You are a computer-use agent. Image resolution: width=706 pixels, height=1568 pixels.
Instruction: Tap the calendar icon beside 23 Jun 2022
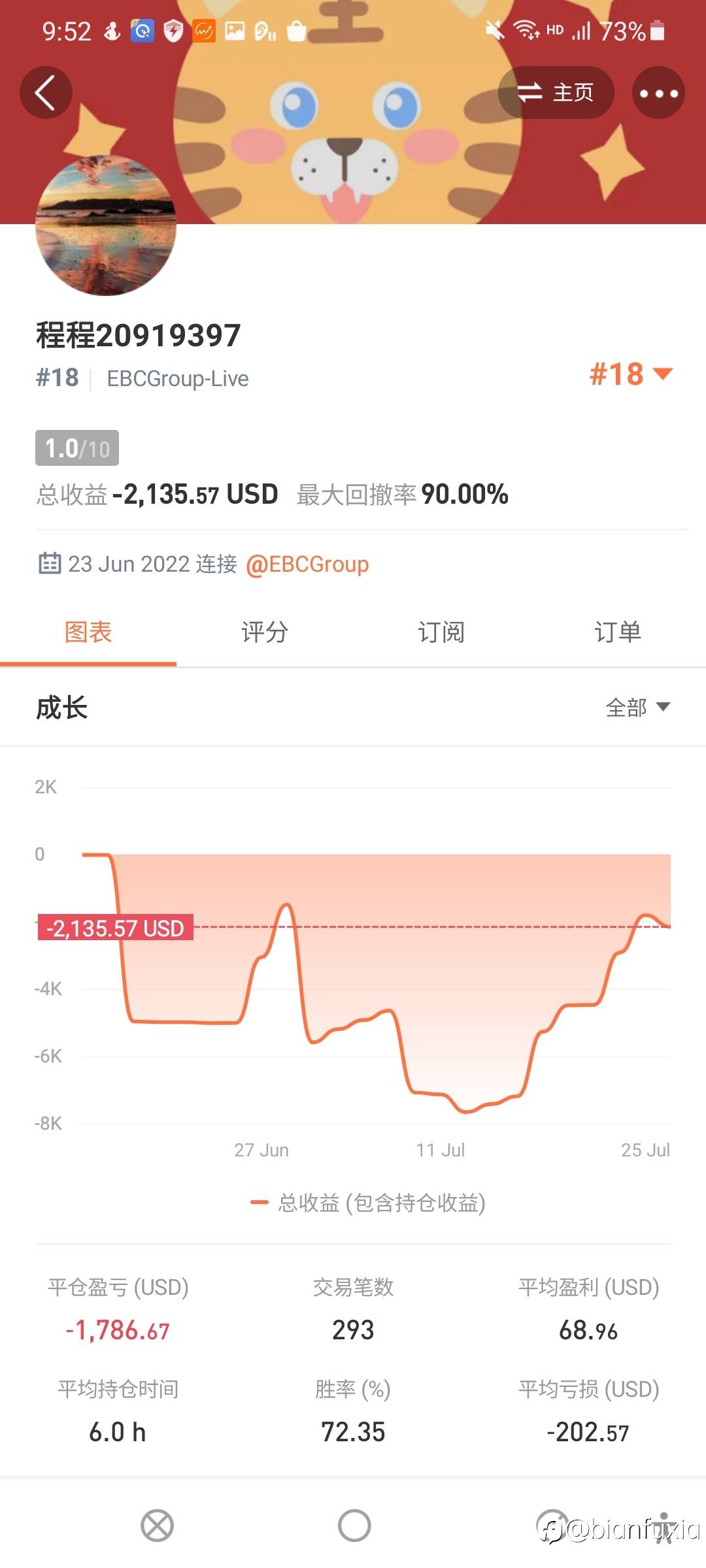coord(50,563)
